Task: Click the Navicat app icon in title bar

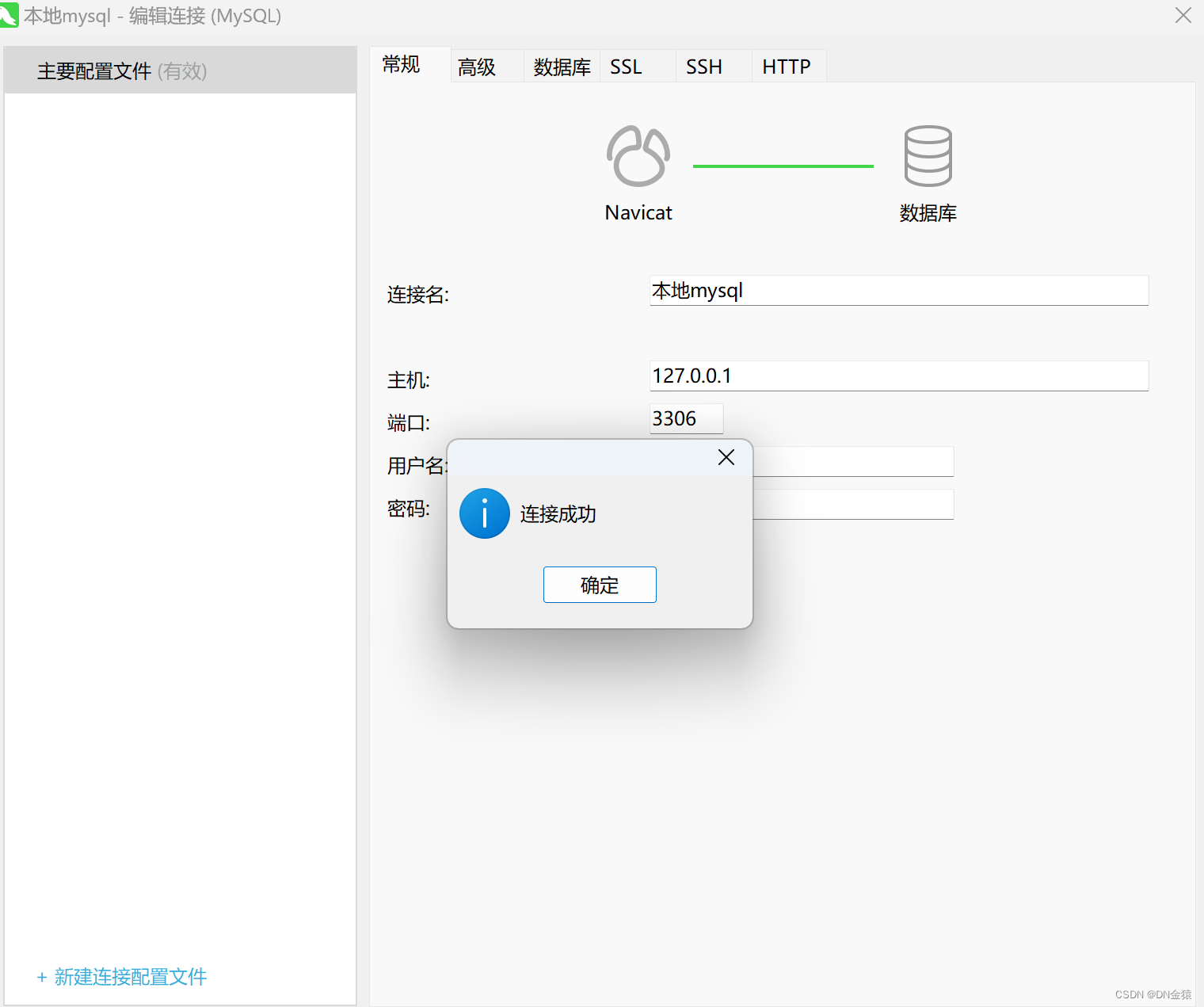Action: (x=9, y=16)
